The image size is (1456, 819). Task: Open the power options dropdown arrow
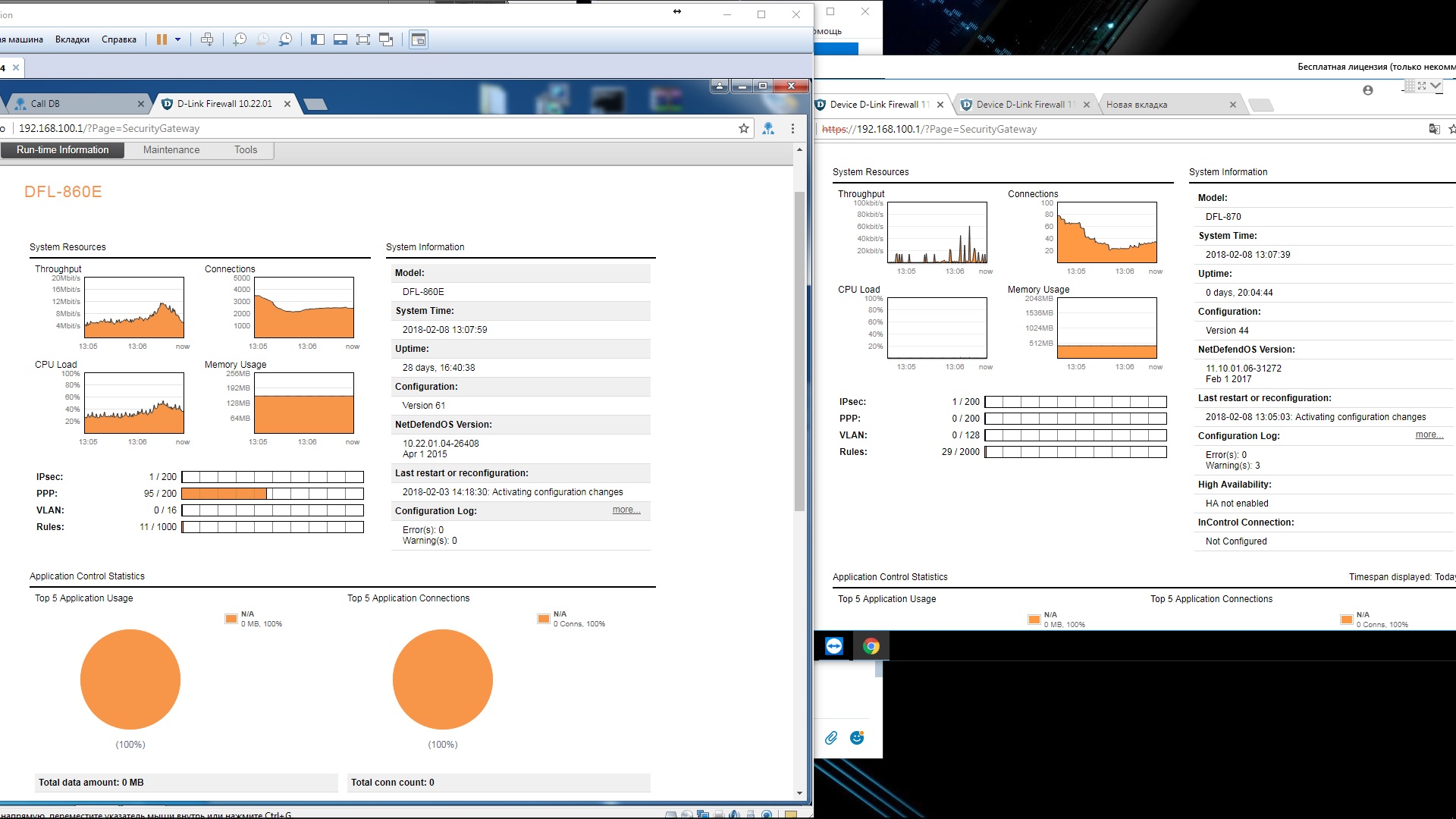178,39
